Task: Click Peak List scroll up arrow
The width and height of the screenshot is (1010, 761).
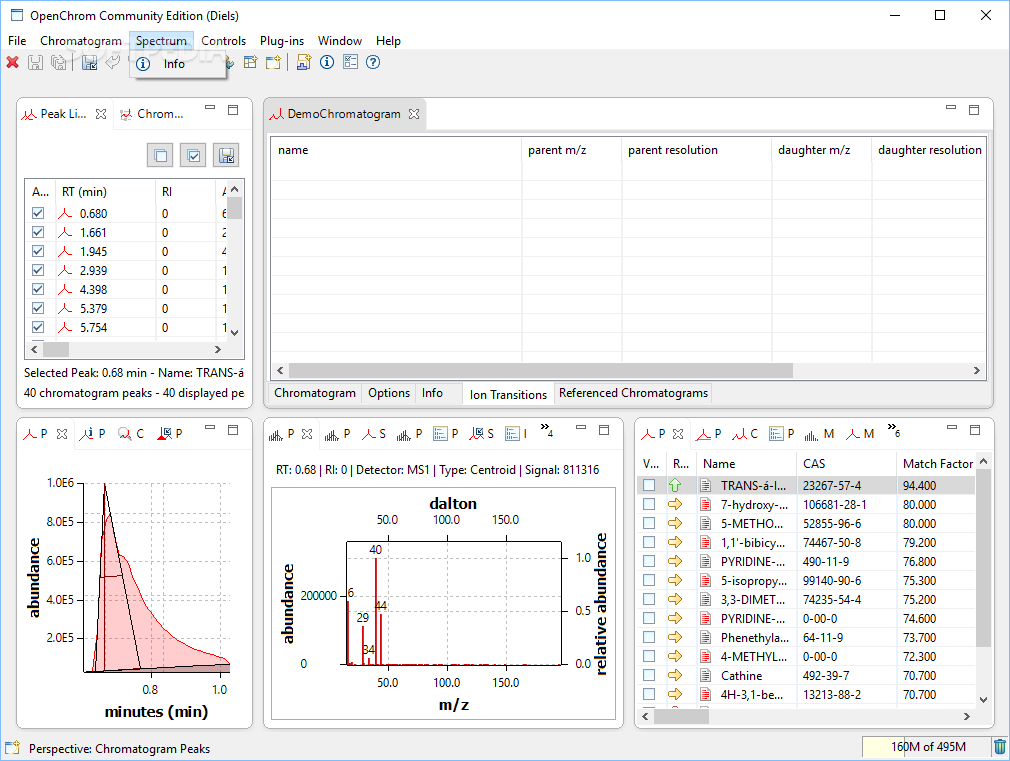Action: click(234, 189)
